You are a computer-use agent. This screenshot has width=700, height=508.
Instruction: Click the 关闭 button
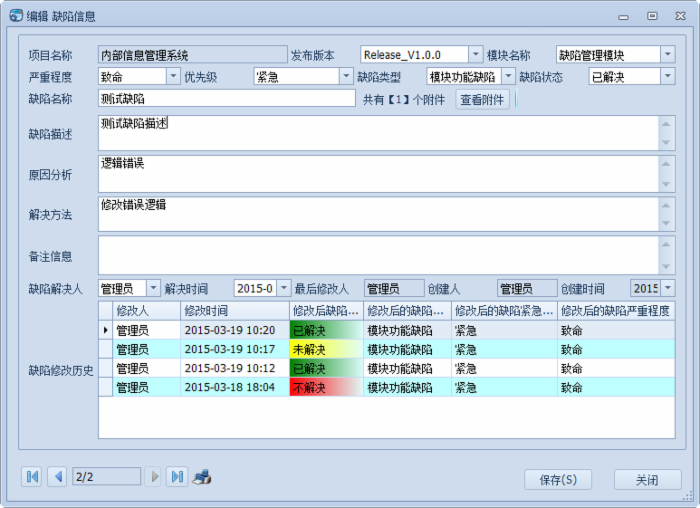tap(647, 480)
